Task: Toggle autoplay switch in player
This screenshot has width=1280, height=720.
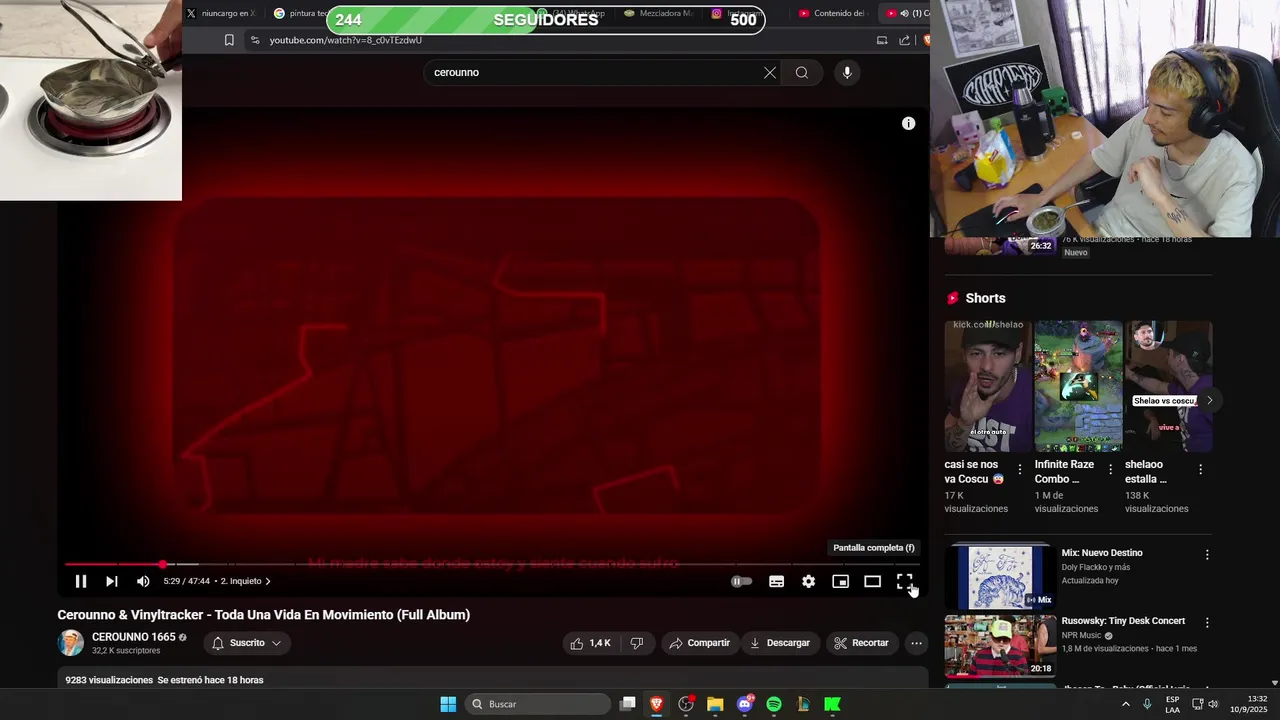Action: 741,581
